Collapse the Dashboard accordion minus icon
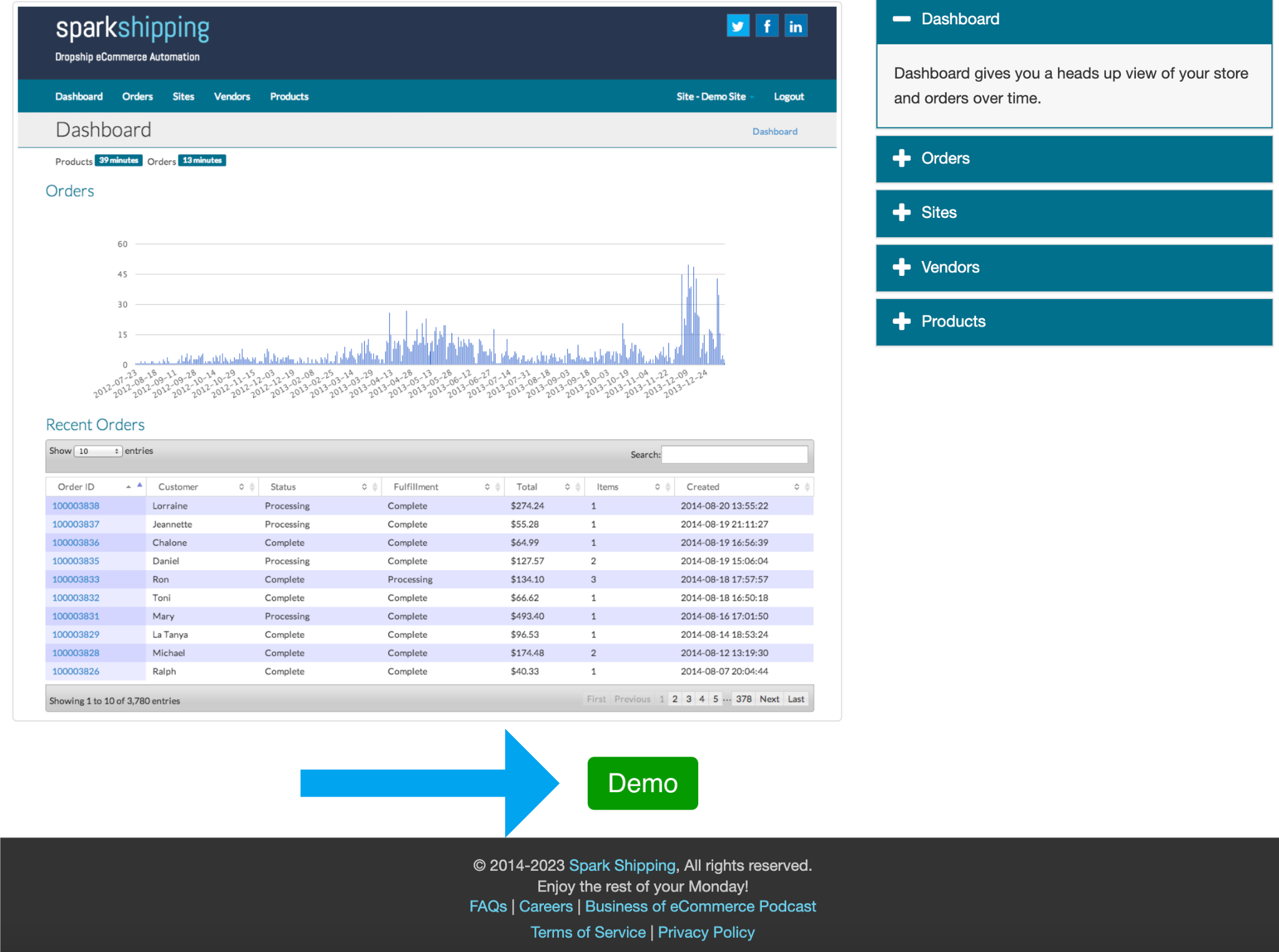 pyautogui.click(x=901, y=19)
